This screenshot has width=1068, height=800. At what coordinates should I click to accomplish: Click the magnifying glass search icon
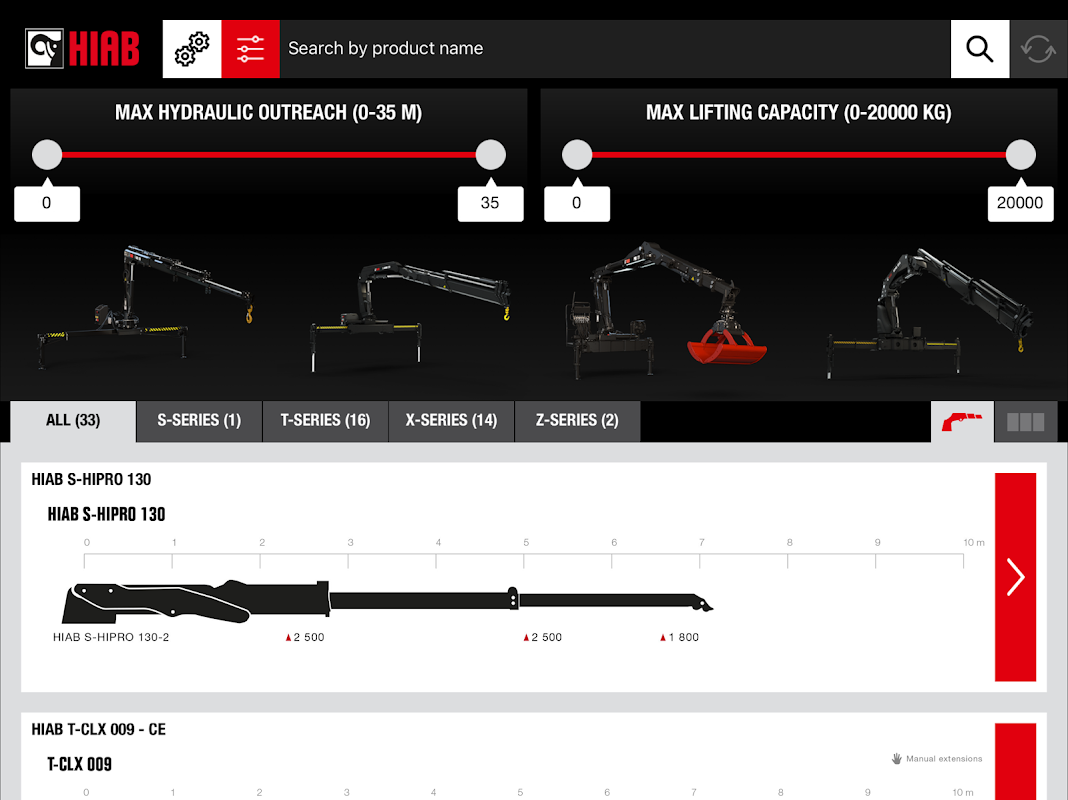pyautogui.click(x=979, y=49)
